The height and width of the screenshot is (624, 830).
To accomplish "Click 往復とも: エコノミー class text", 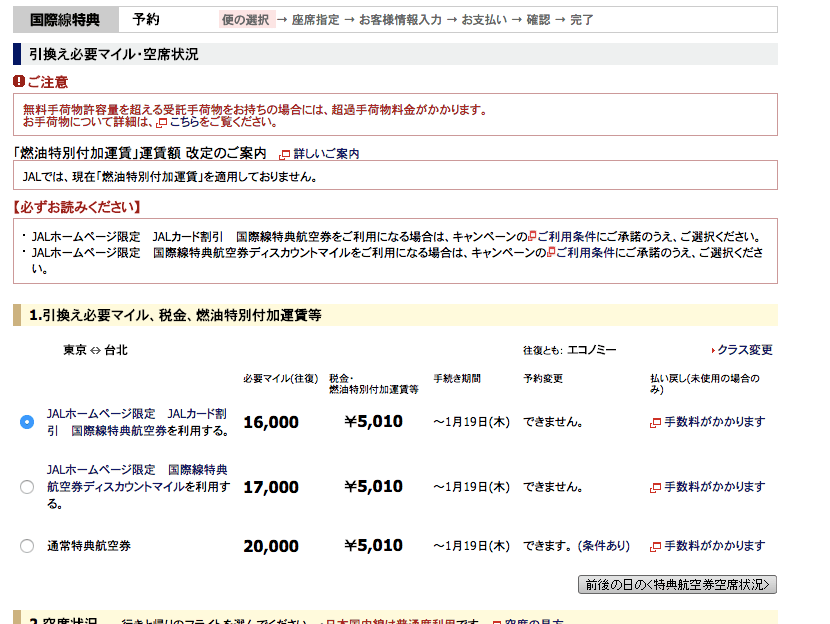I will click(x=570, y=350).
